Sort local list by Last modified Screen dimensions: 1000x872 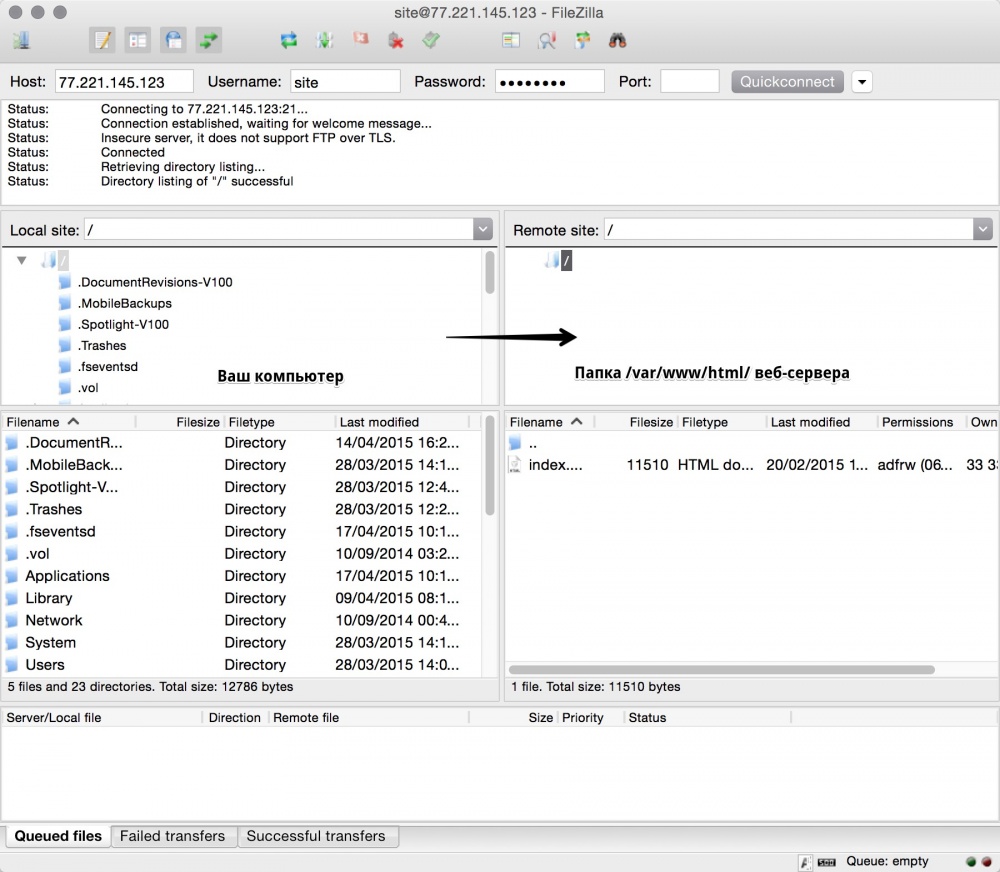[402, 422]
